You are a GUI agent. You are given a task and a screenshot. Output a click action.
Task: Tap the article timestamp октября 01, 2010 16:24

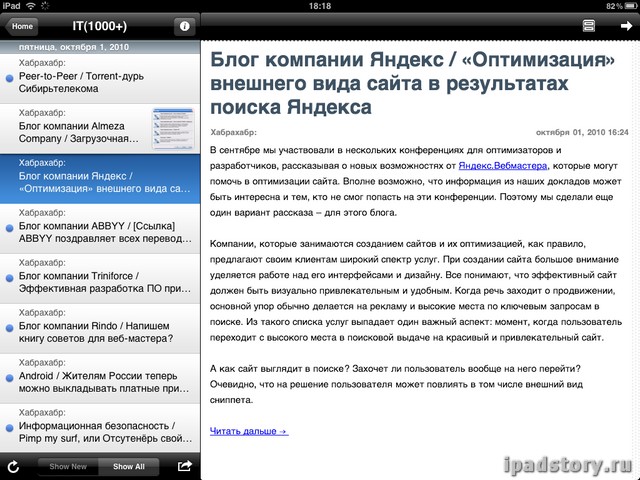(582, 132)
